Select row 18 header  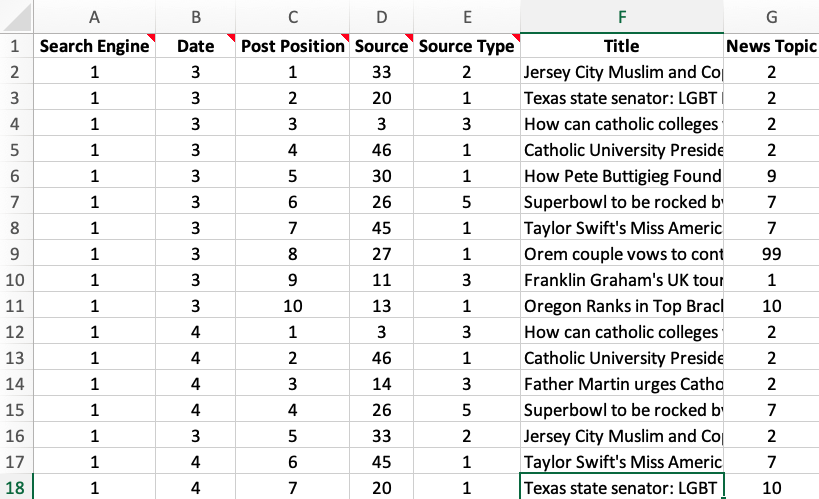(x=16, y=488)
